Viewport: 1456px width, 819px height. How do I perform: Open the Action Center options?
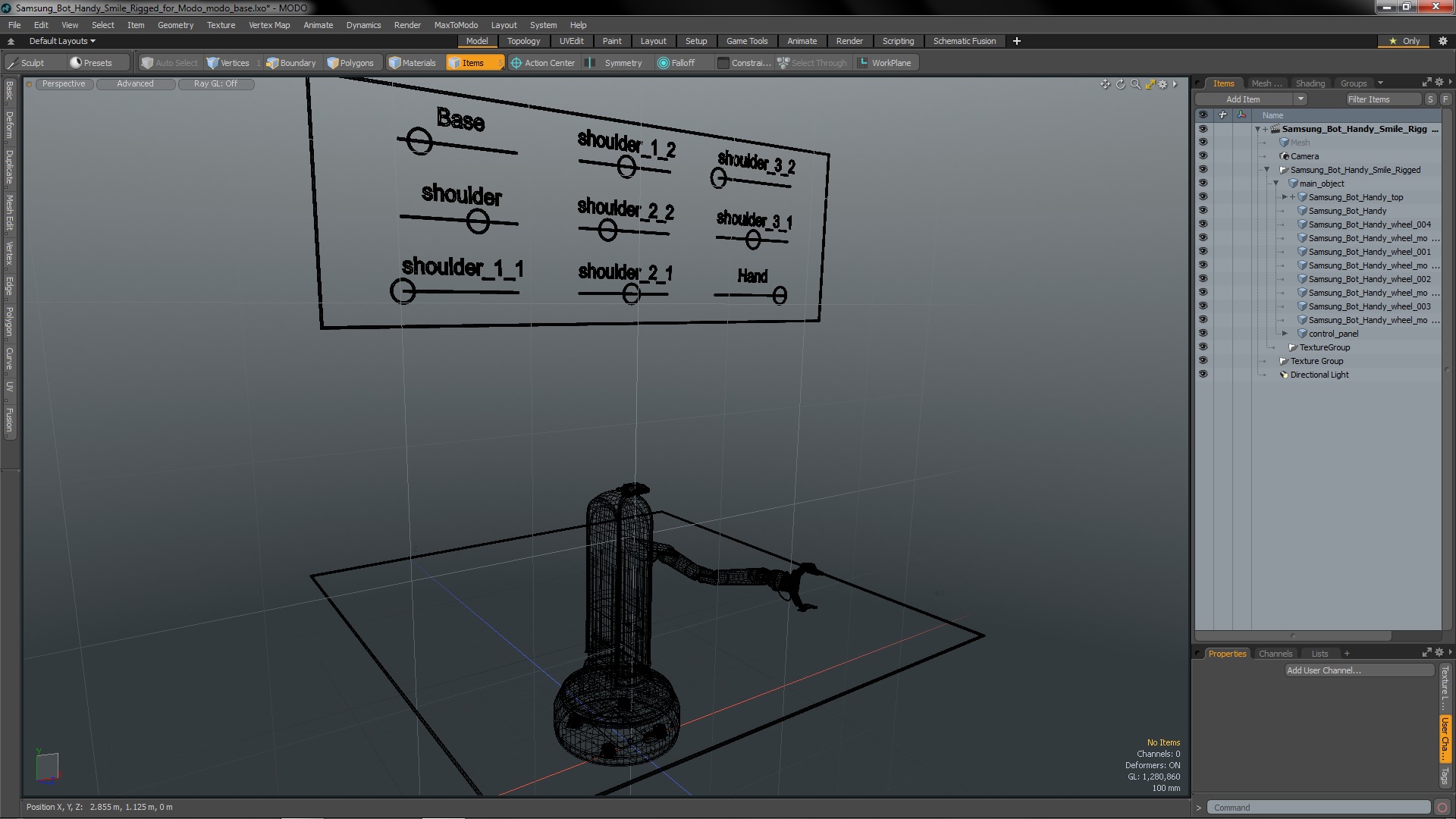(543, 63)
